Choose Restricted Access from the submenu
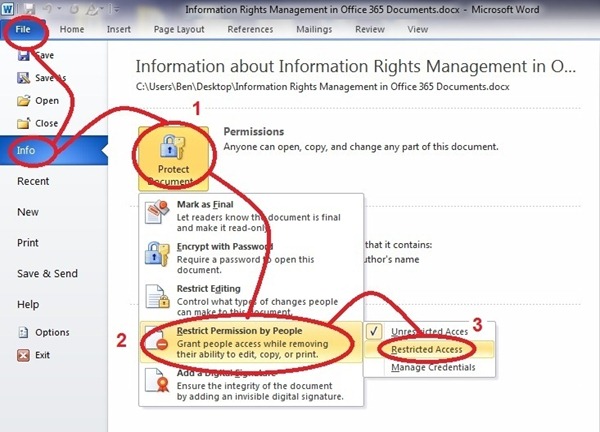 click(x=429, y=349)
